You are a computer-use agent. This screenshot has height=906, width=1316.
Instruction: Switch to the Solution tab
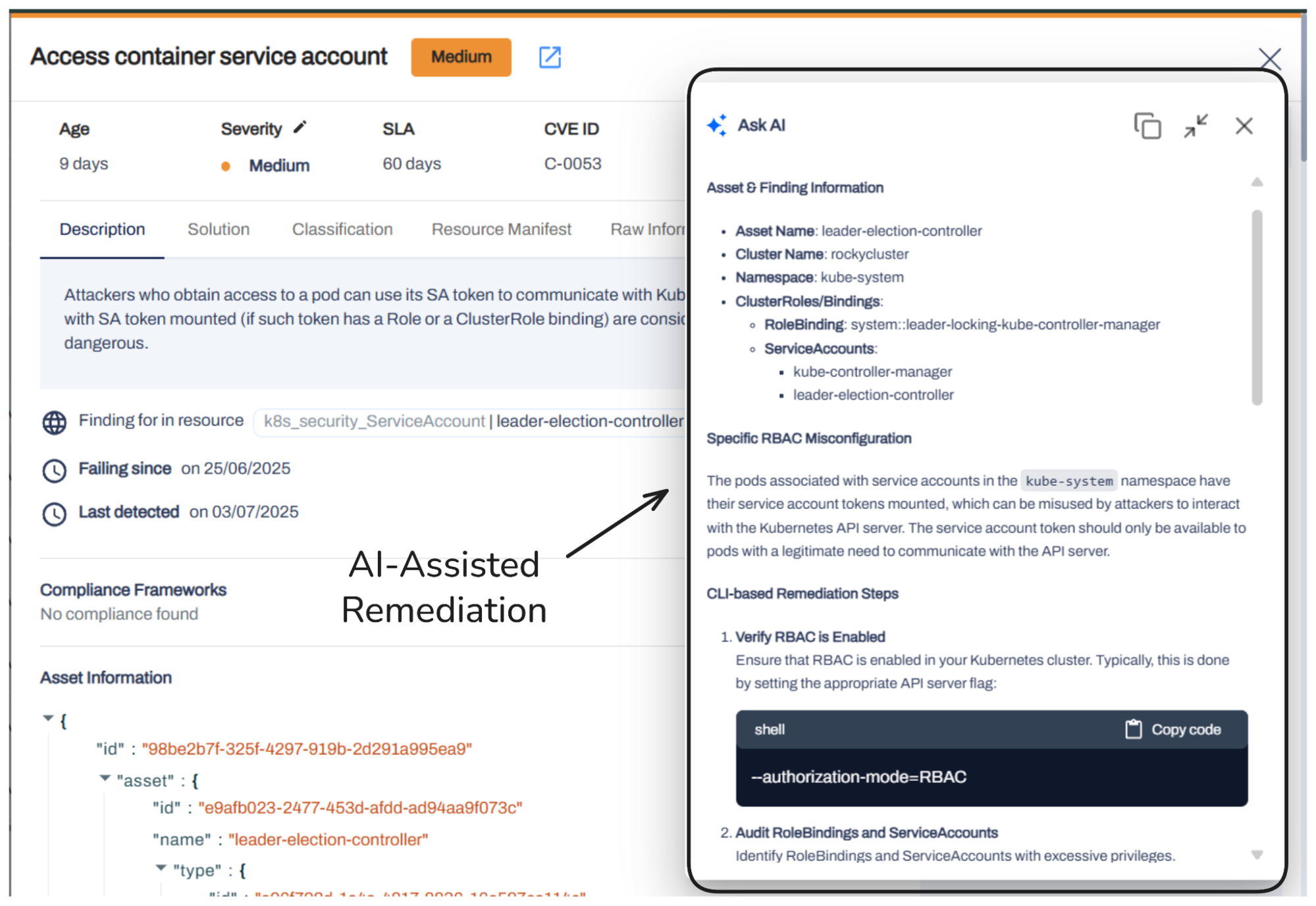[x=219, y=229]
